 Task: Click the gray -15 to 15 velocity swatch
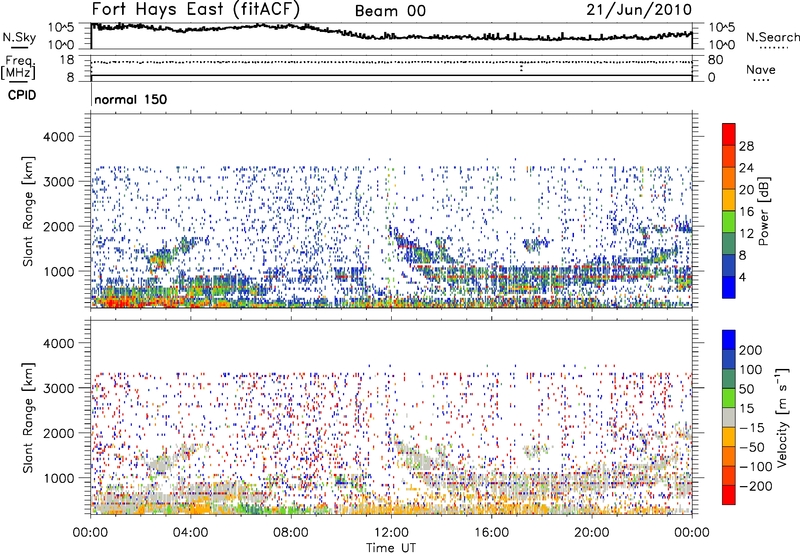[729, 417]
